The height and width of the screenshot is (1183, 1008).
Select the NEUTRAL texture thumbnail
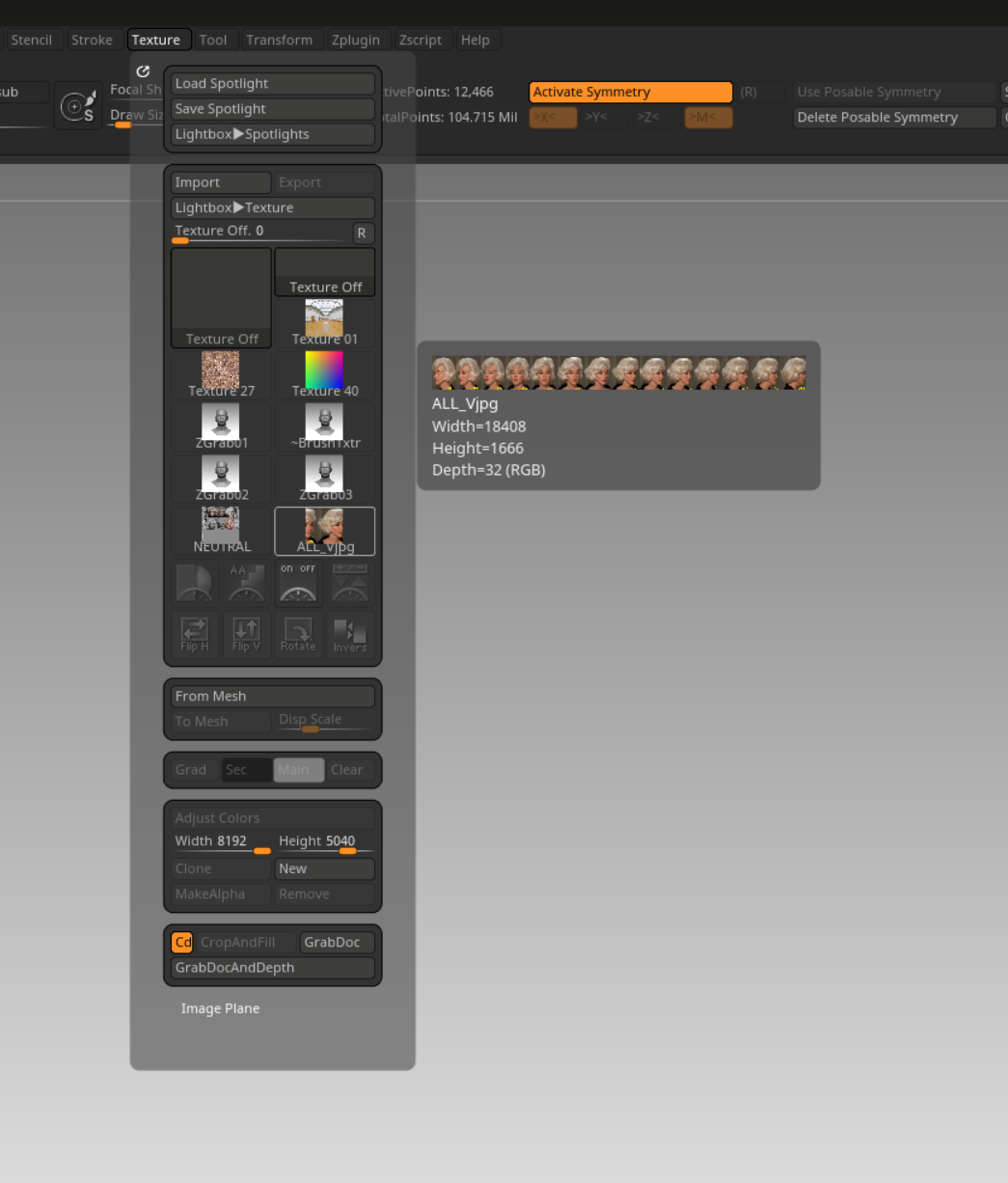point(222,531)
